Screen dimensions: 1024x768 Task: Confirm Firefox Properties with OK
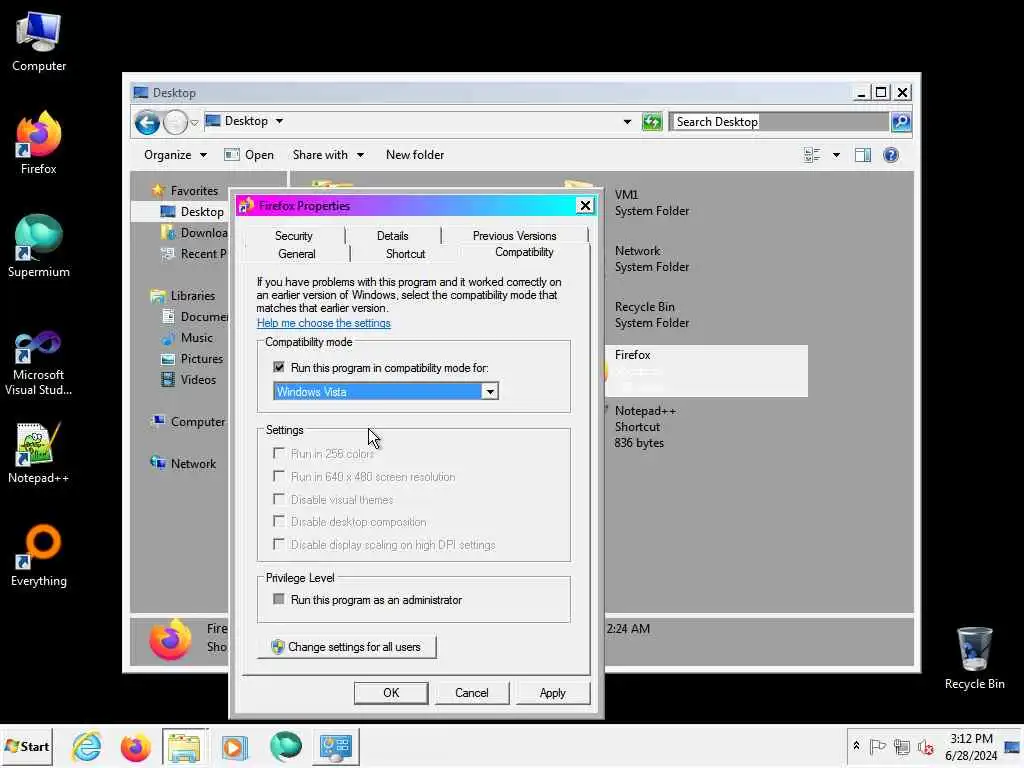pos(391,693)
